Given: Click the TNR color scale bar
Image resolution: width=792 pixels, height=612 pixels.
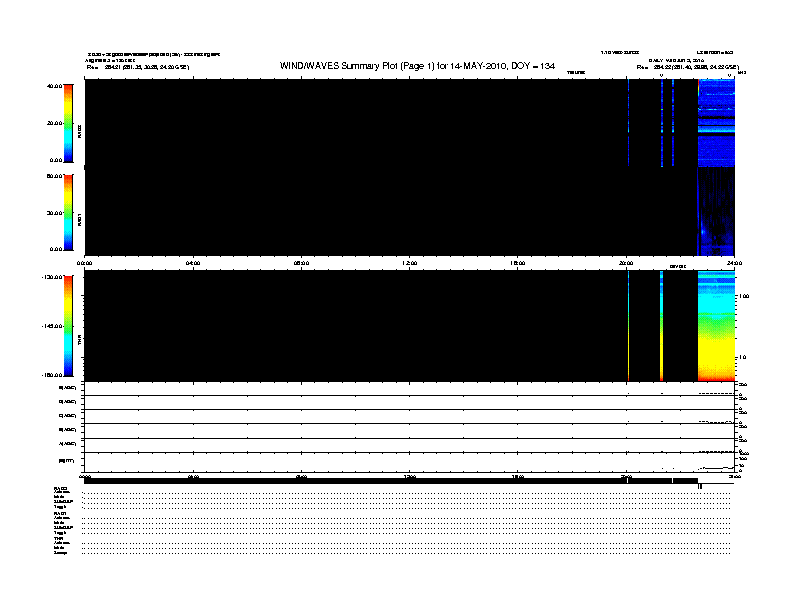Looking at the screenshot, I should (x=68, y=326).
